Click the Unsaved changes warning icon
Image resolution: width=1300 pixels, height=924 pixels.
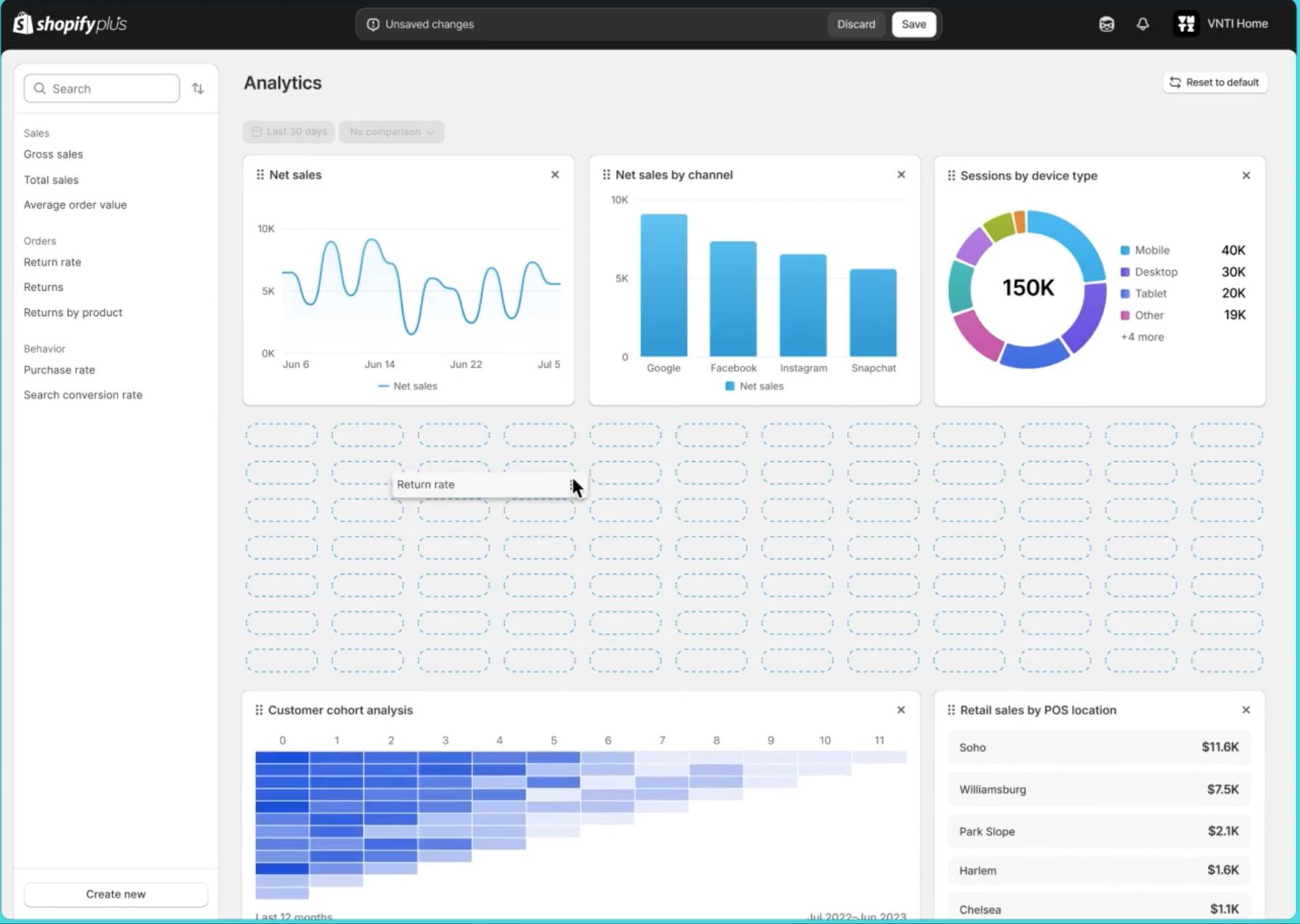pos(373,24)
